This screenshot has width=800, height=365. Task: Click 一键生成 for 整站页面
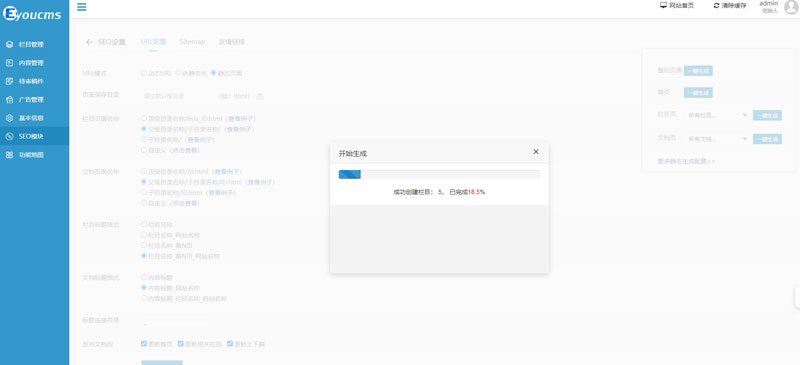point(698,71)
